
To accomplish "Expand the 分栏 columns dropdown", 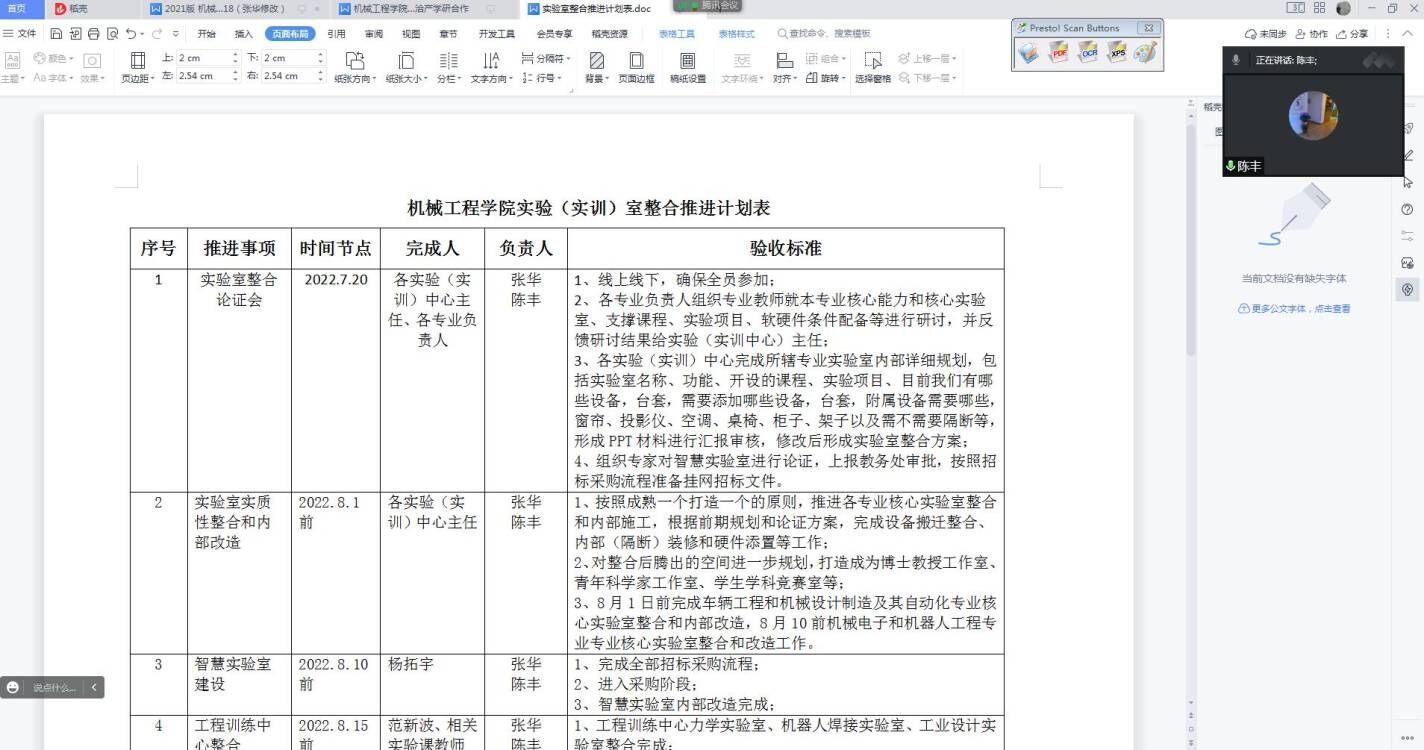I will [449, 78].
